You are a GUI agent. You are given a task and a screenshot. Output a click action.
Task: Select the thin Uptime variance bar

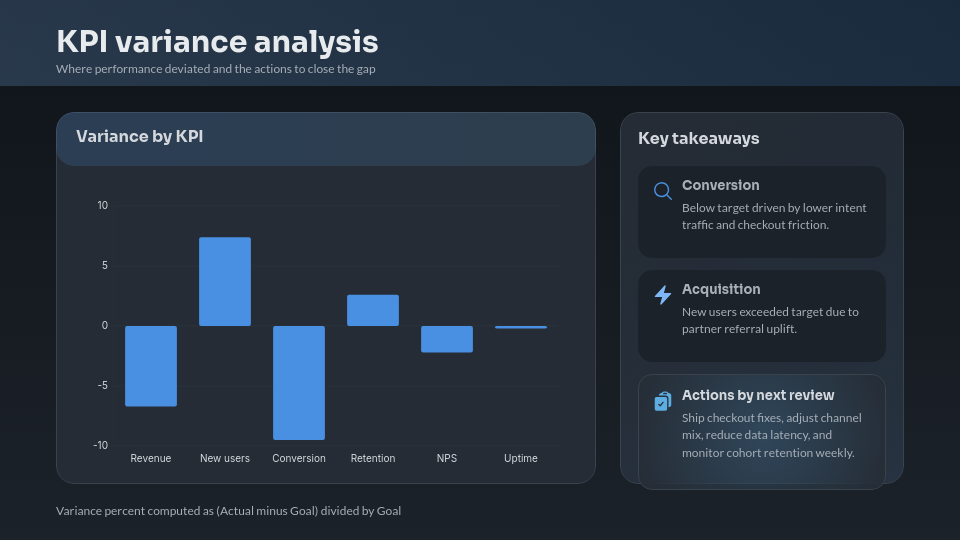point(521,327)
